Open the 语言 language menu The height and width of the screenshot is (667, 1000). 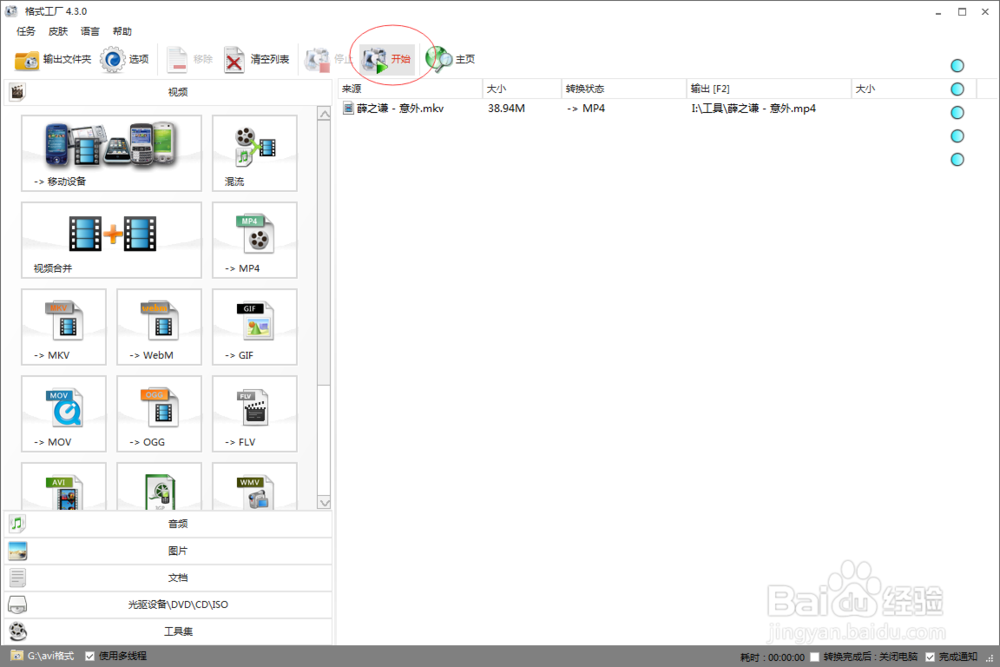pyautogui.click(x=90, y=31)
